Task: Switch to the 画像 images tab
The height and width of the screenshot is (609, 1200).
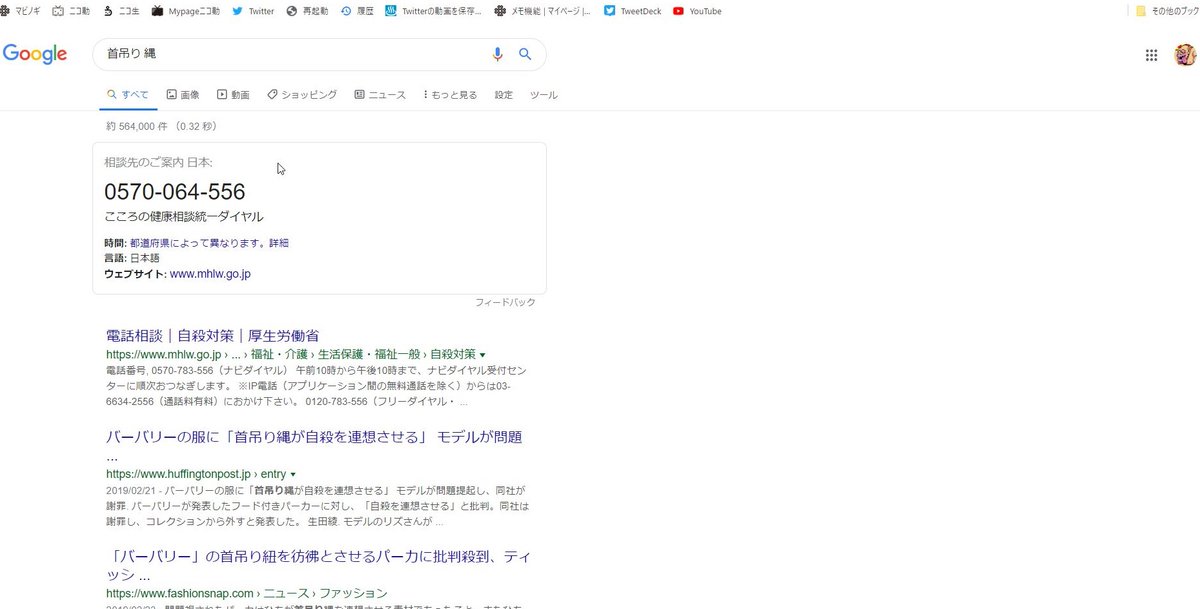Action: (183, 95)
